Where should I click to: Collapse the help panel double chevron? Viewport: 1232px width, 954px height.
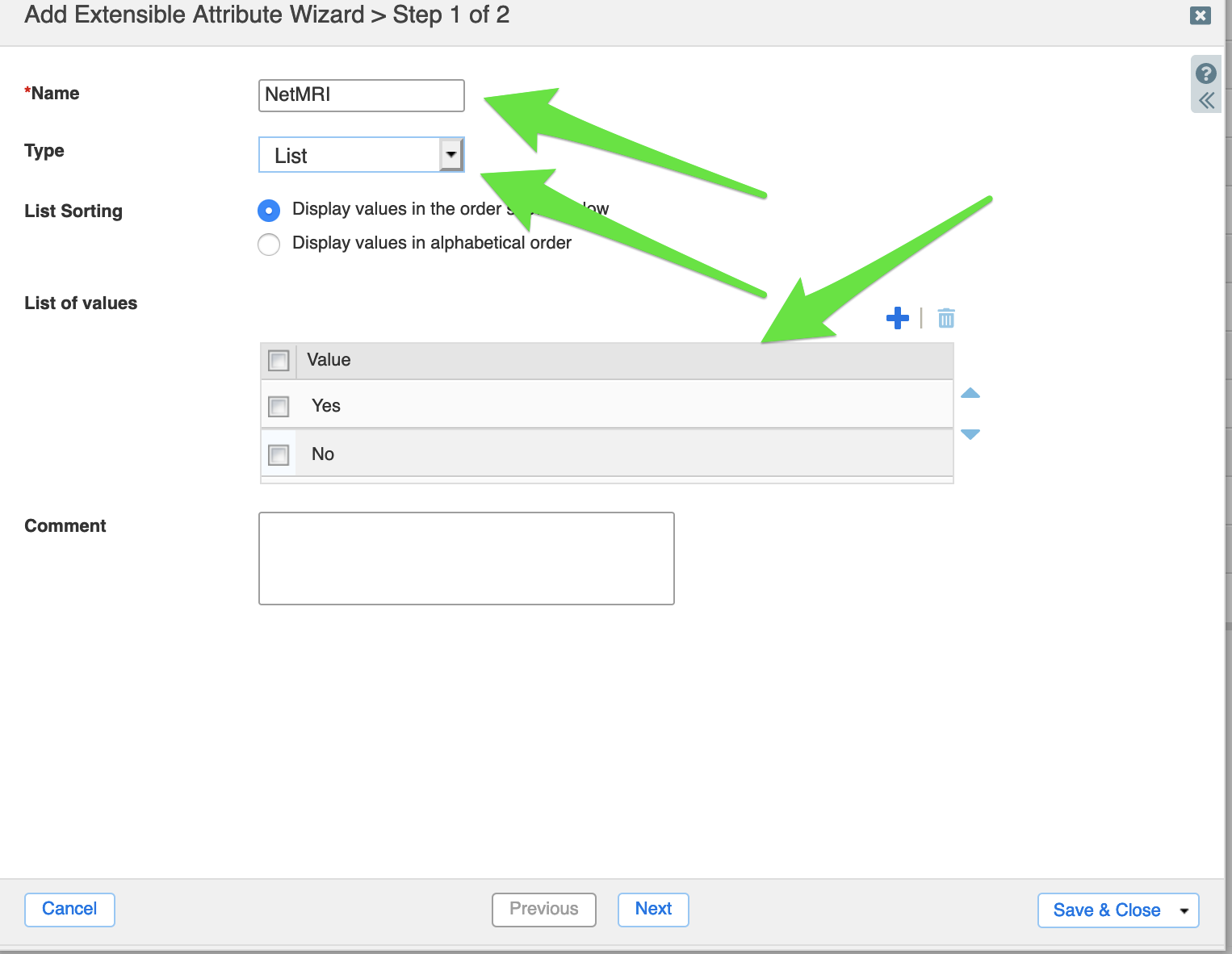tap(1206, 101)
